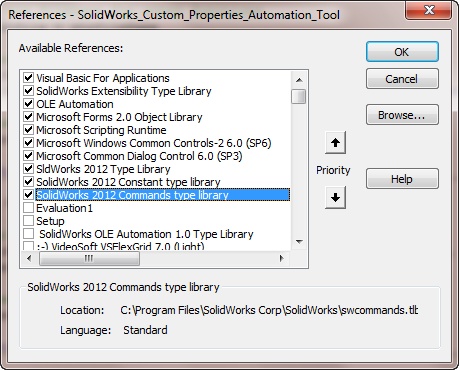
Task: Move selected reference down in priority
Action: click(335, 197)
